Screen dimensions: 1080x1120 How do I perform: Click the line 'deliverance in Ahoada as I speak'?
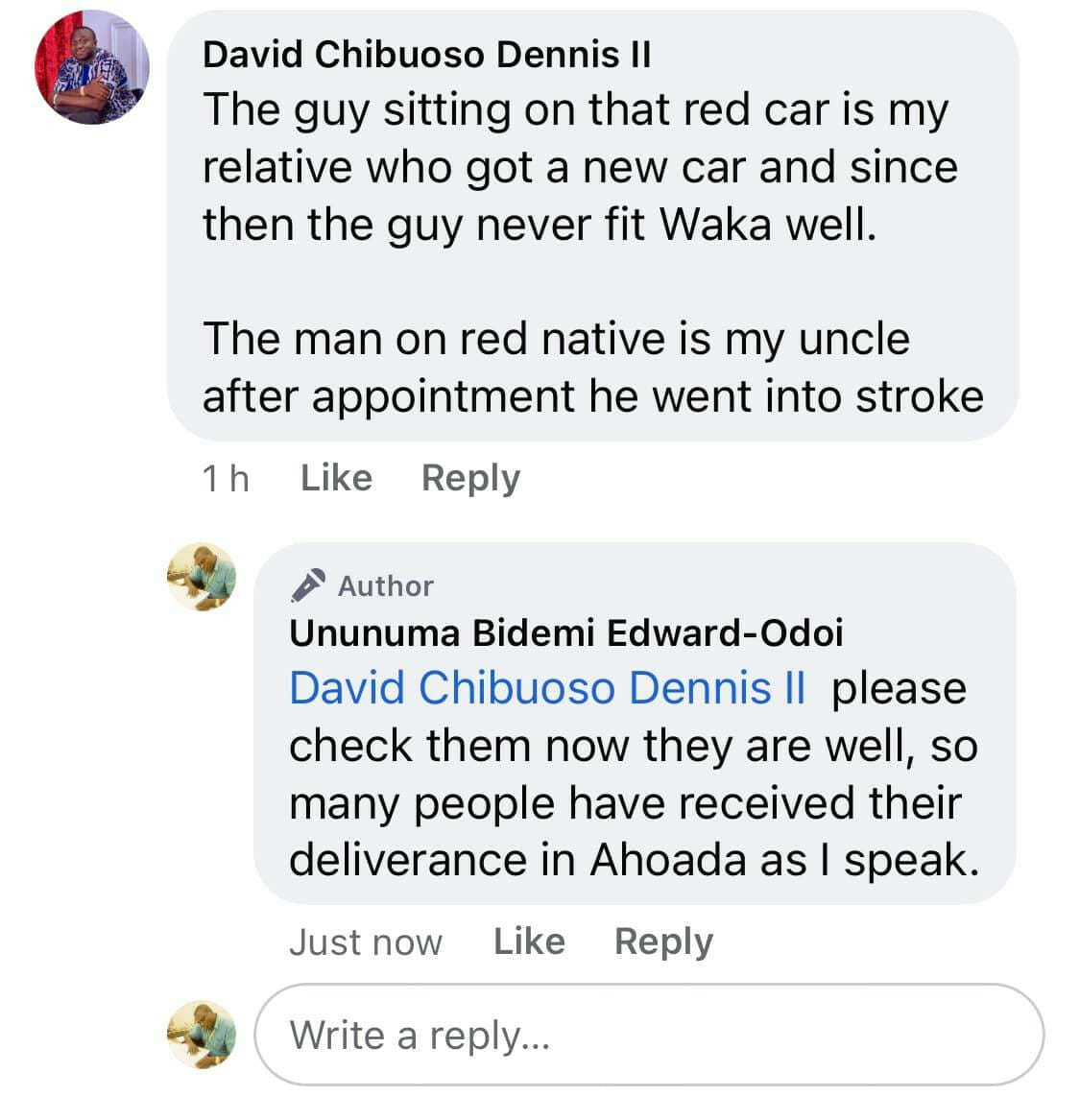(x=634, y=859)
